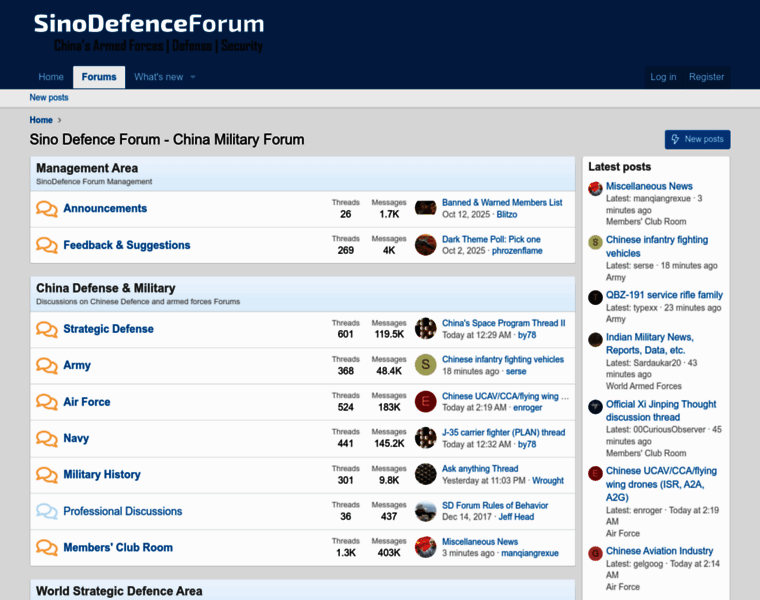Open the Announcements forum
760x600 pixels.
point(105,208)
